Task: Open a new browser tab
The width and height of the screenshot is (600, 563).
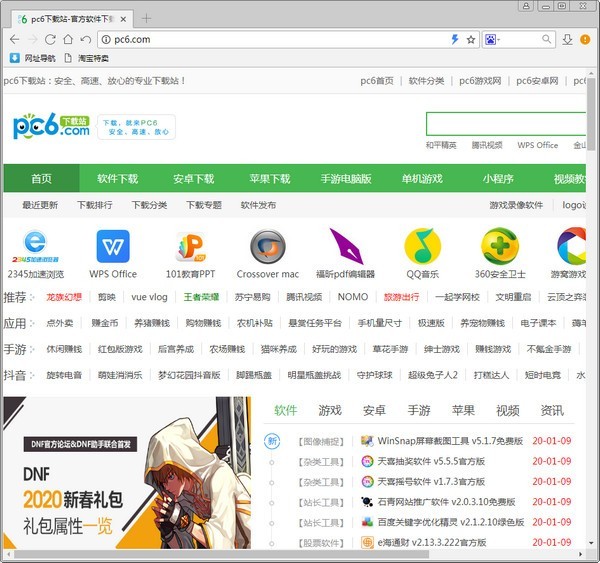Action: coord(146,18)
